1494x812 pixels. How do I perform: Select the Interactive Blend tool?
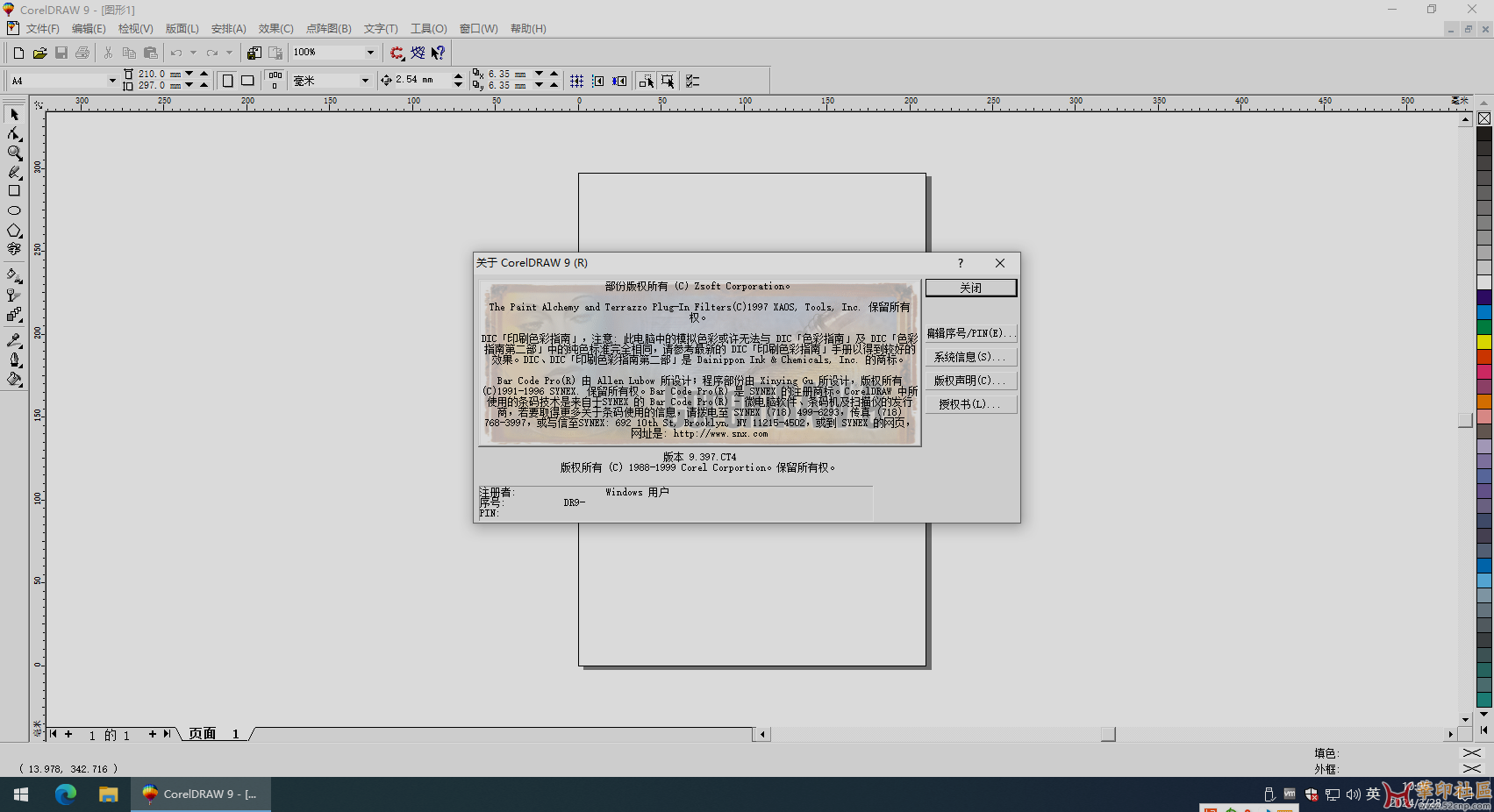14,314
